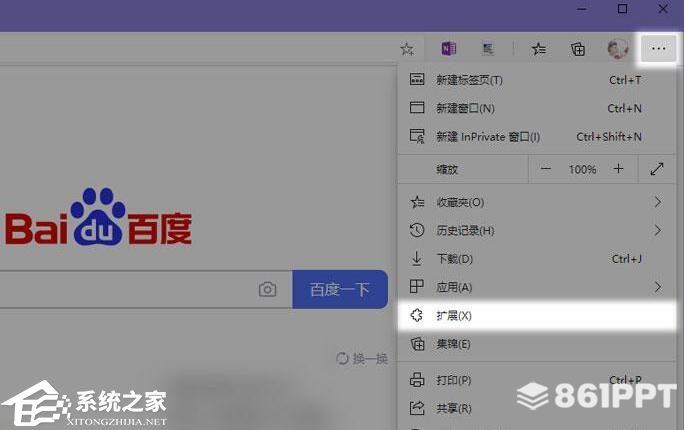Click the camera image-search icon
687x430 pixels.
(267, 289)
